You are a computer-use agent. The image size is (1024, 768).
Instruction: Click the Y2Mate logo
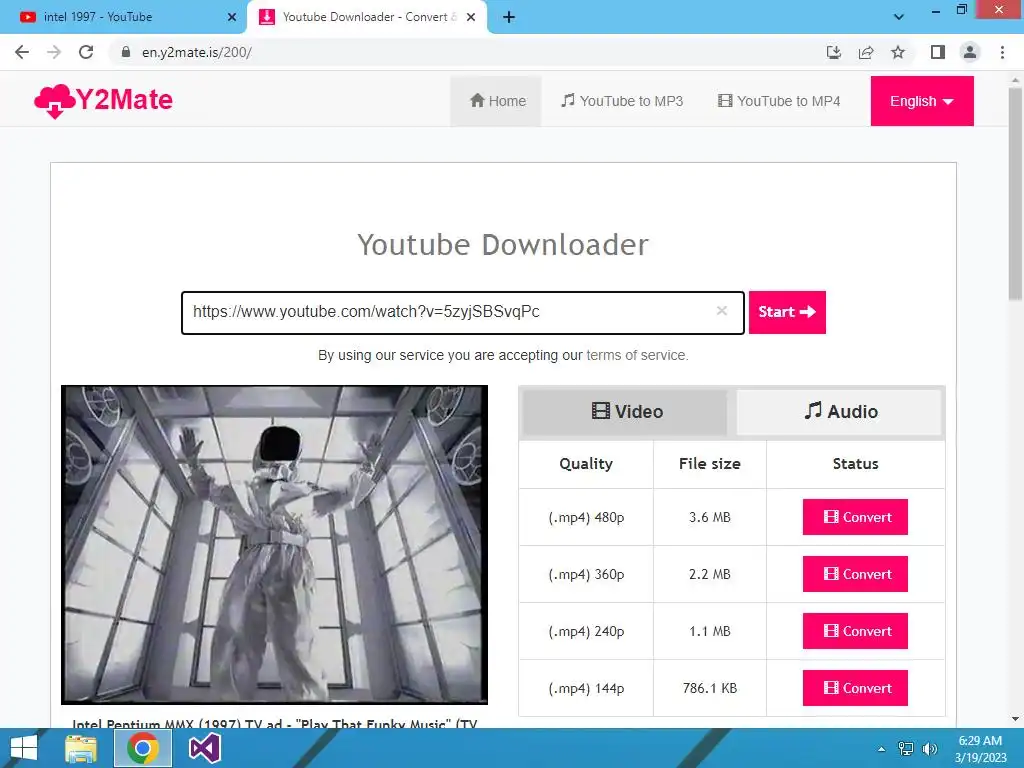(103, 101)
